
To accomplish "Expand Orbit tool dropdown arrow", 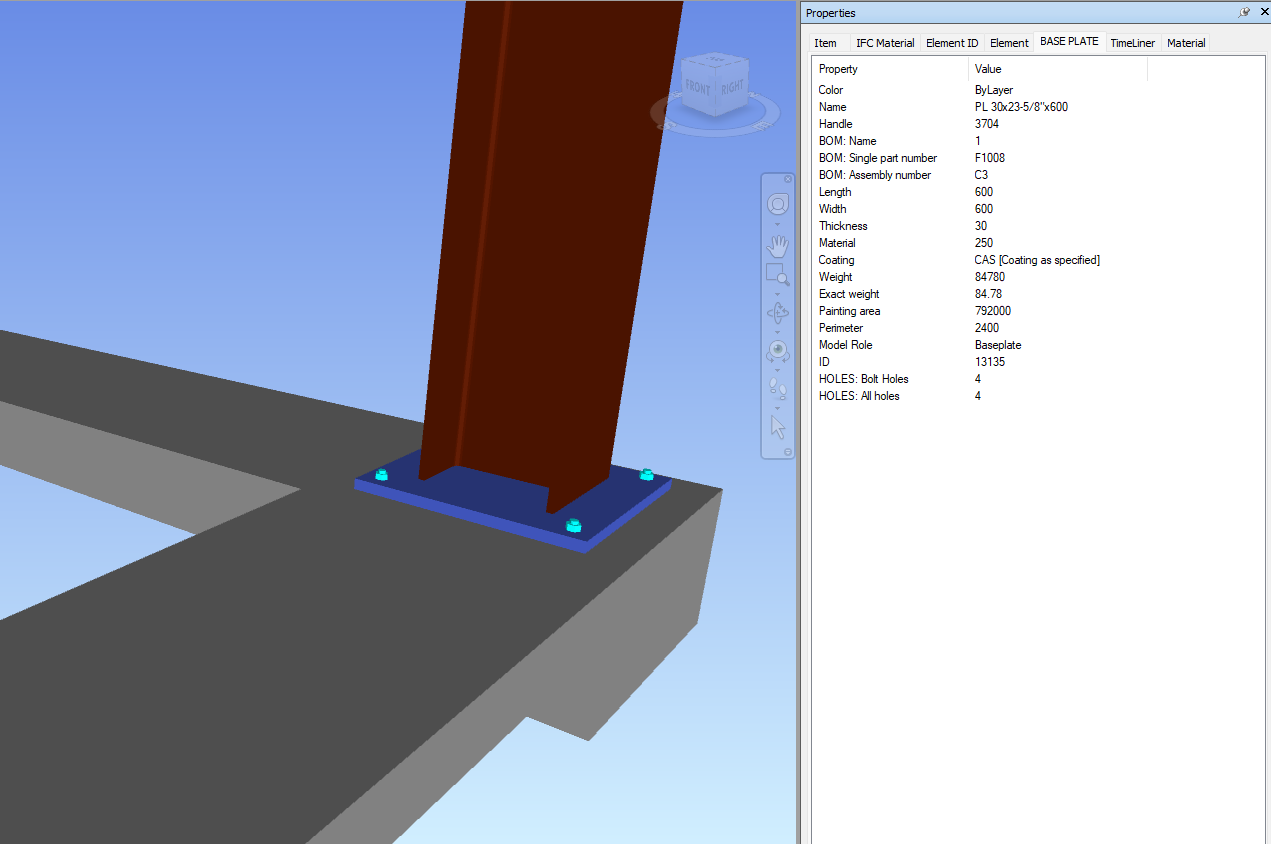I will [x=777, y=331].
